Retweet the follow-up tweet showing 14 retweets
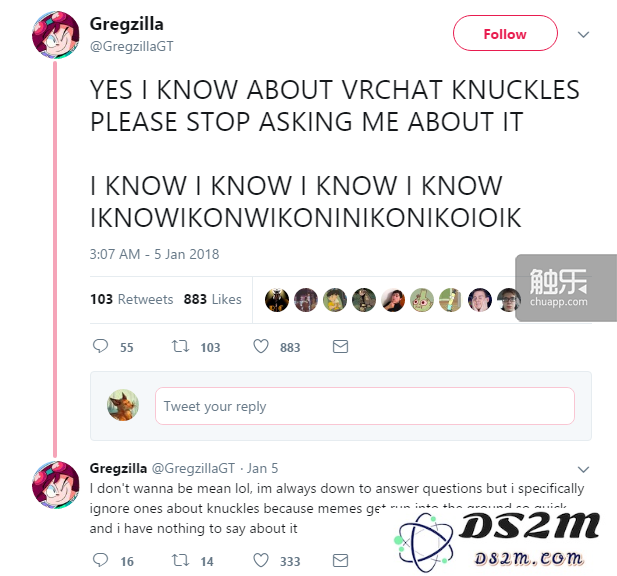 tap(180, 560)
